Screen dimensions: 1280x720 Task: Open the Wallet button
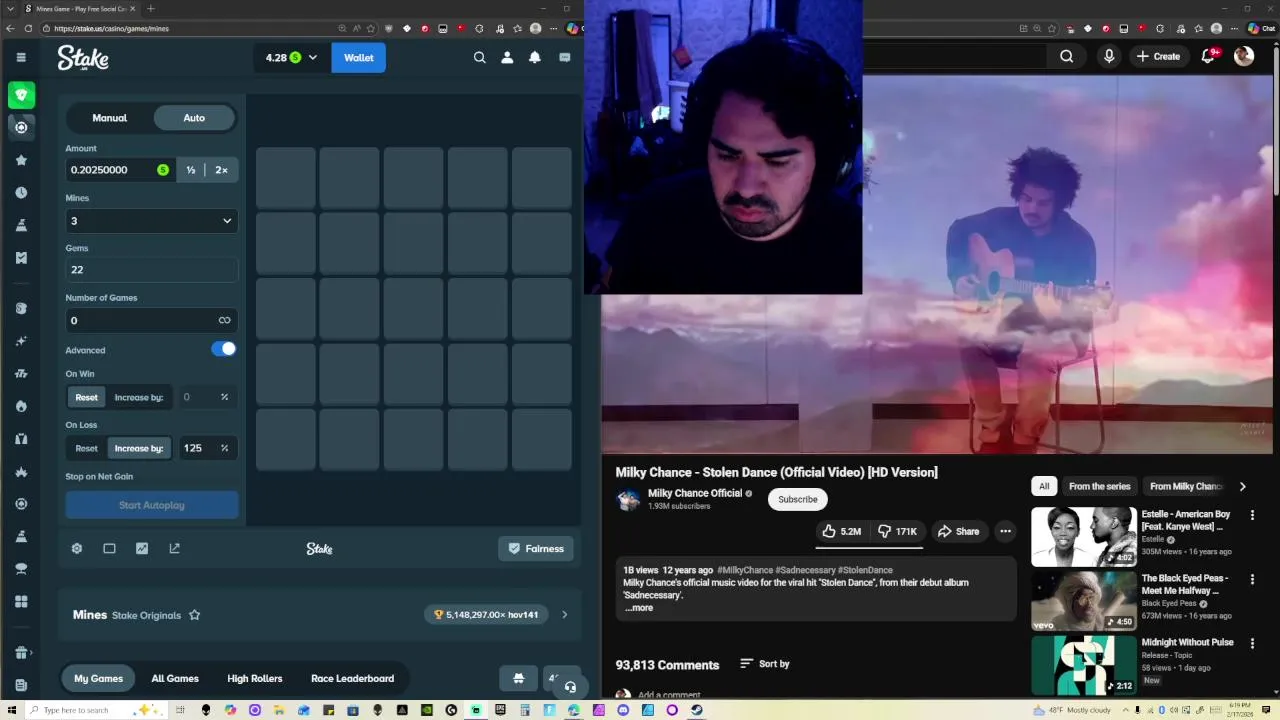359,58
